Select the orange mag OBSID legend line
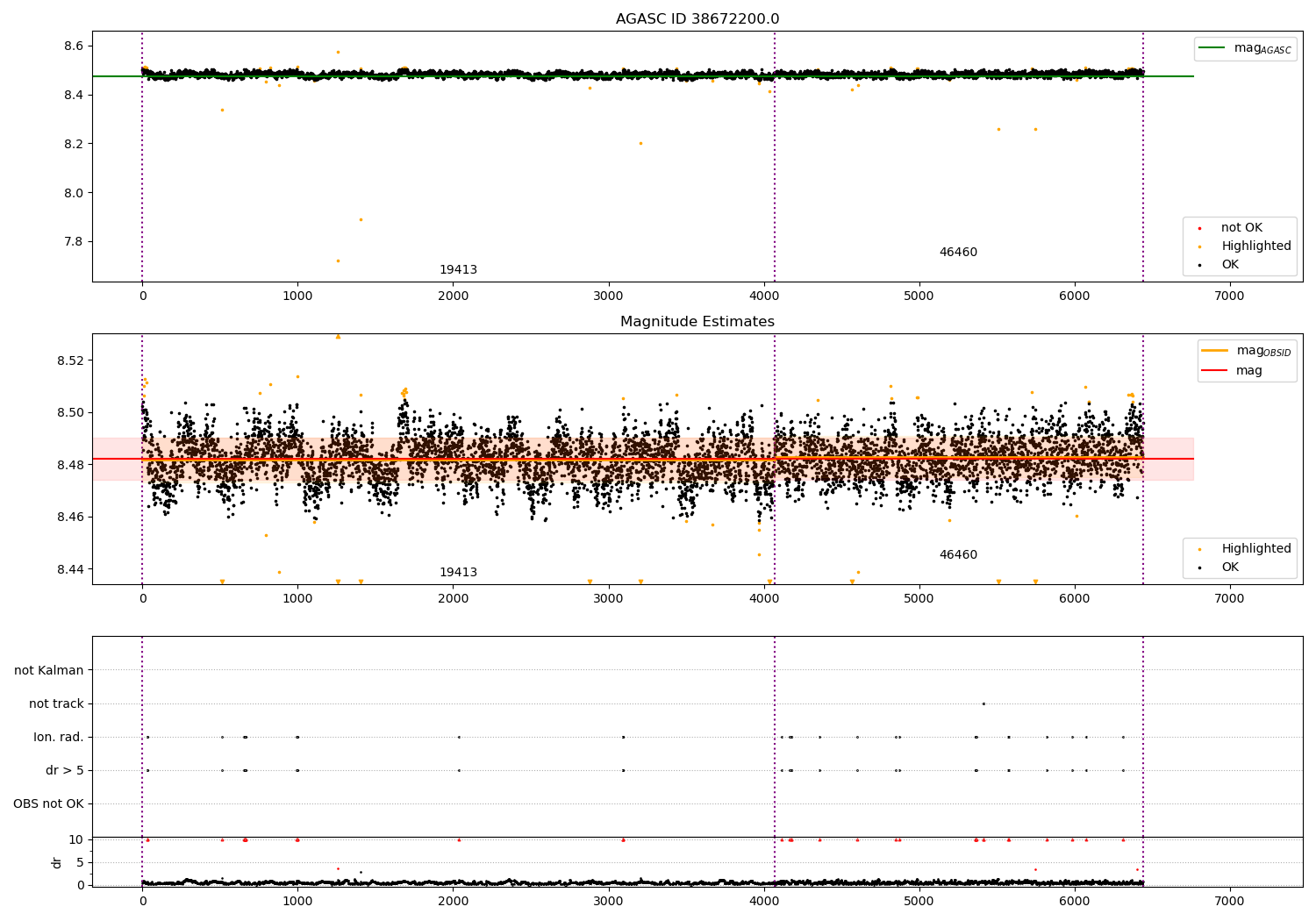This screenshot has width=1316, height=921. coord(1214,351)
